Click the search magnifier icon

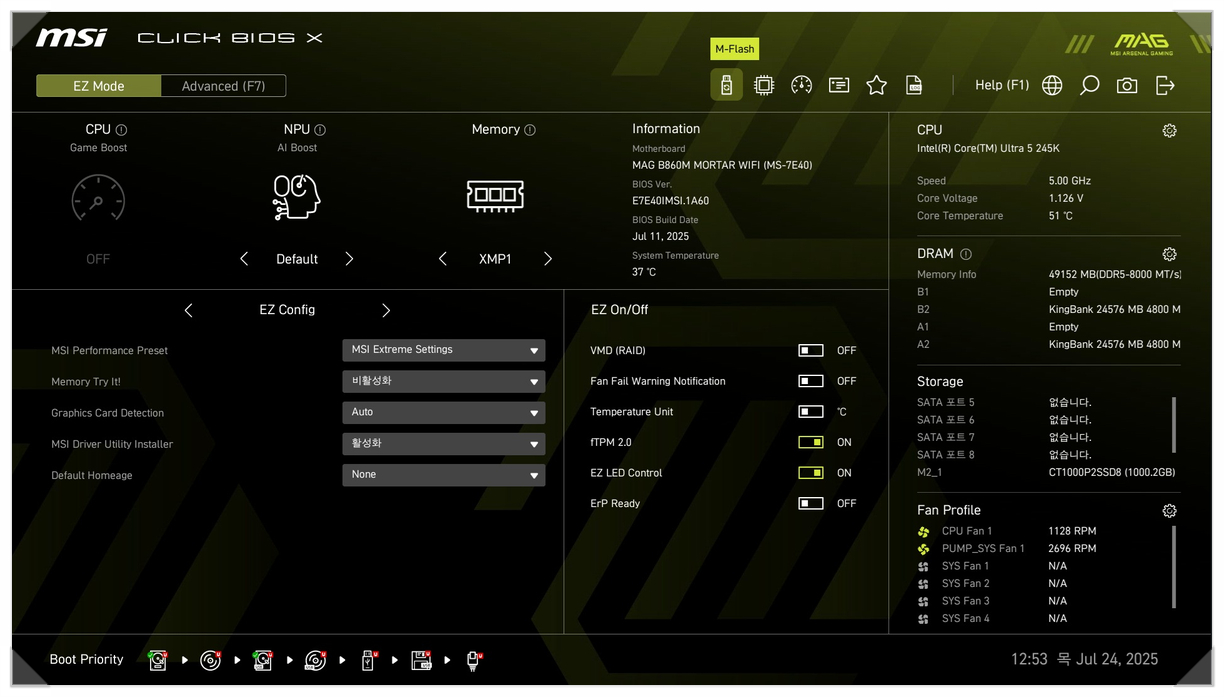[x=1089, y=85]
